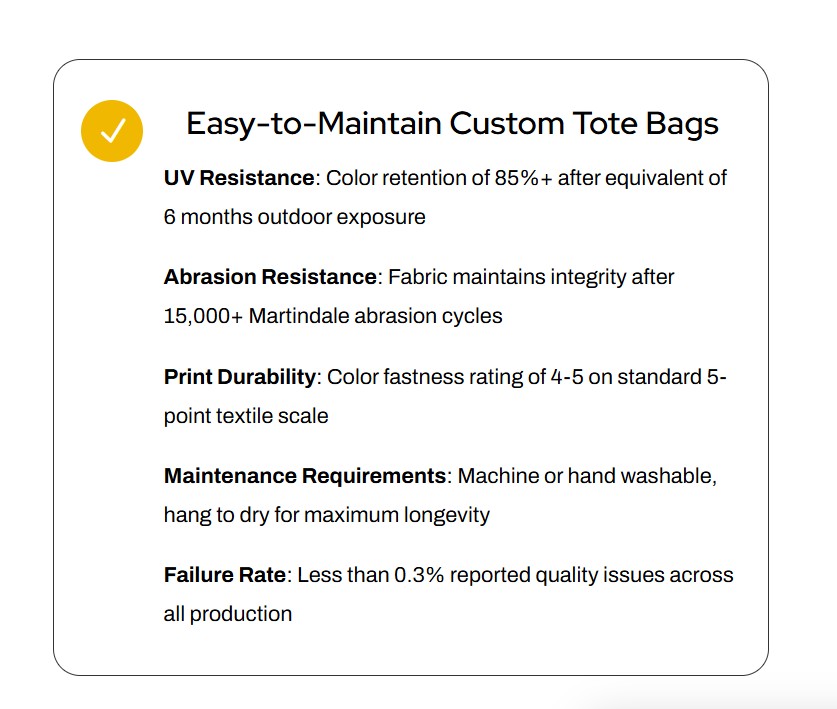Click the "hang to dry for maximum longevity" line
This screenshot has width=837, height=709.
pos(326,515)
